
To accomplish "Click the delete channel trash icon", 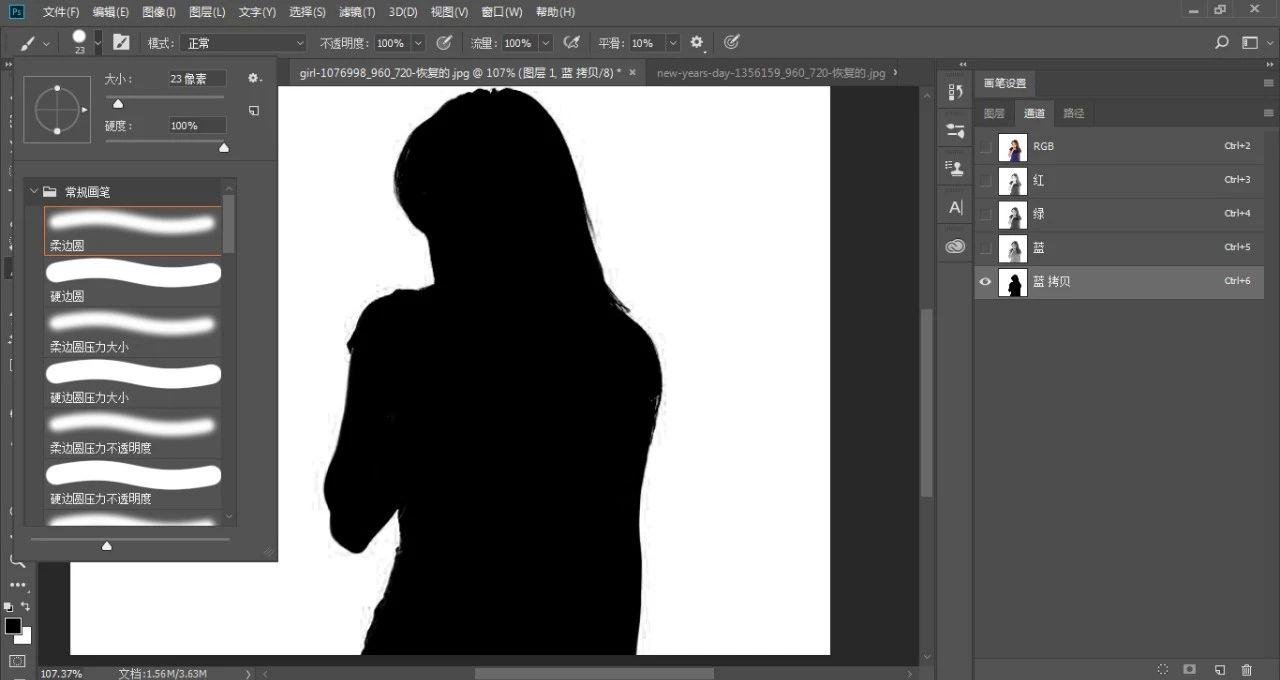I will [x=1246, y=669].
